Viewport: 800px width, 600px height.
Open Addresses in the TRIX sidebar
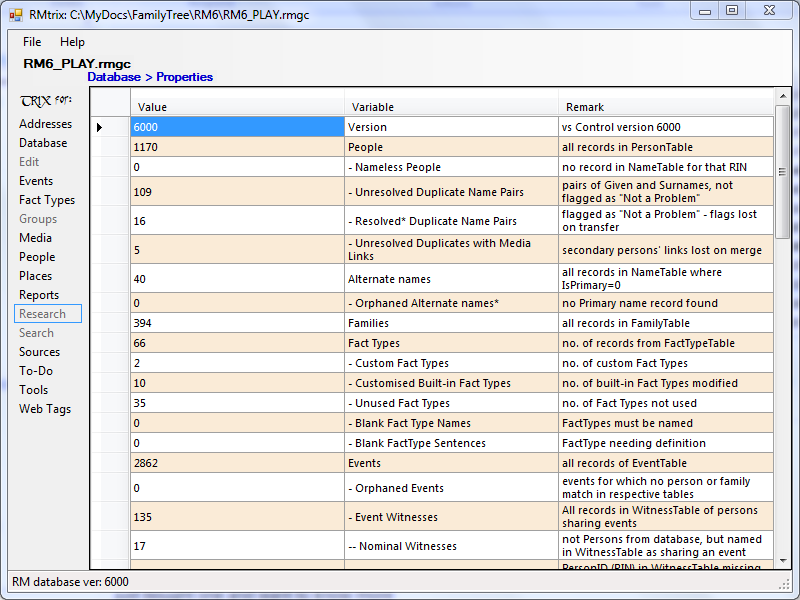click(x=45, y=124)
